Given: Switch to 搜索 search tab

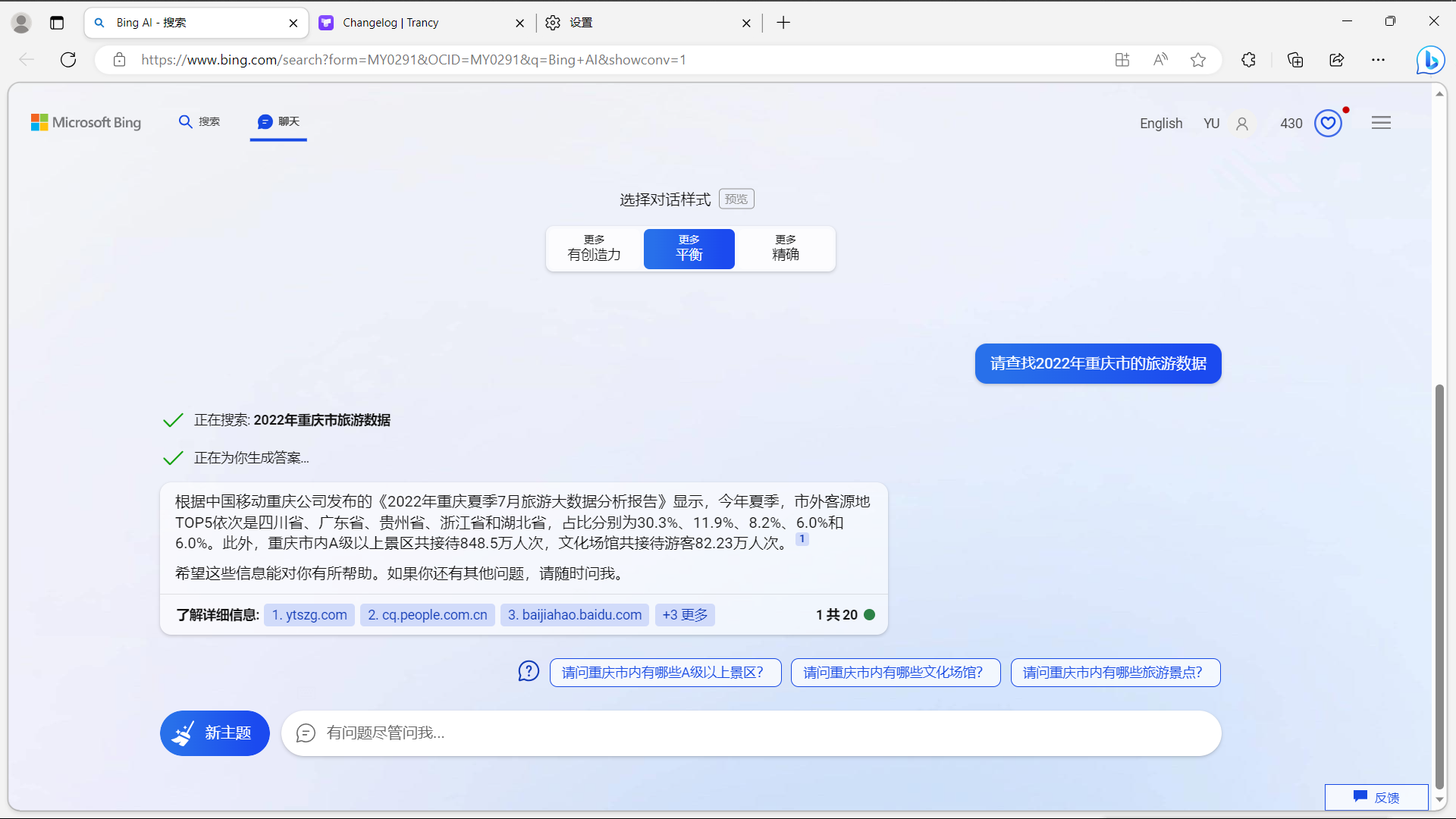Looking at the screenshot, I should pyautogui.click(x=200, y=121).
